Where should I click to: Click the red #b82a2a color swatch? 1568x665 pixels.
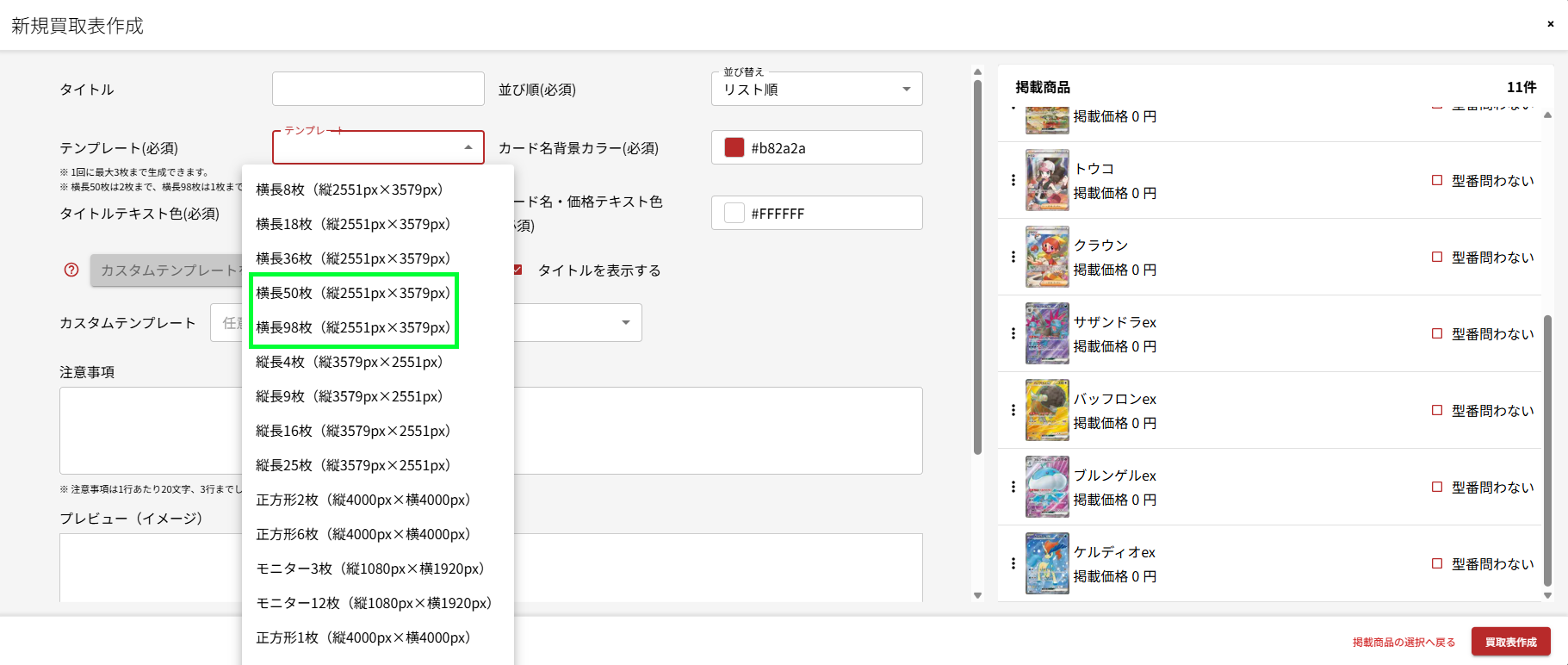tap(734, 147)
